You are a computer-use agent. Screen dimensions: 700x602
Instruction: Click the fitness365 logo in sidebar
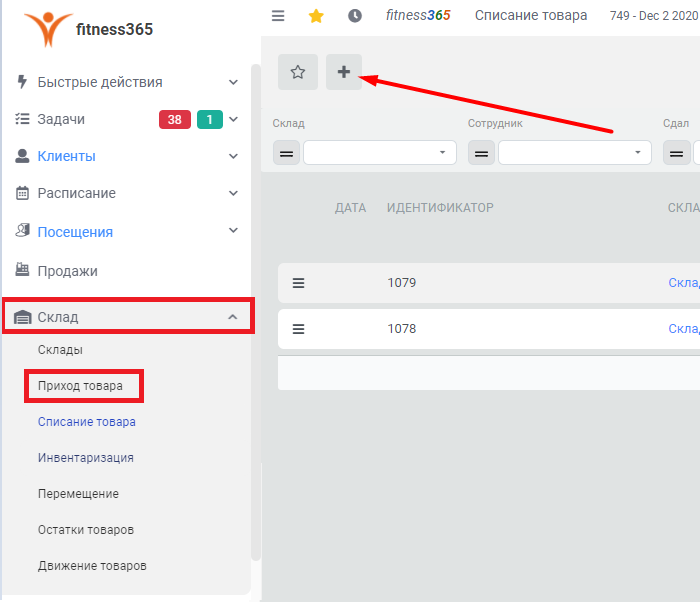click(x=88, y=29)
